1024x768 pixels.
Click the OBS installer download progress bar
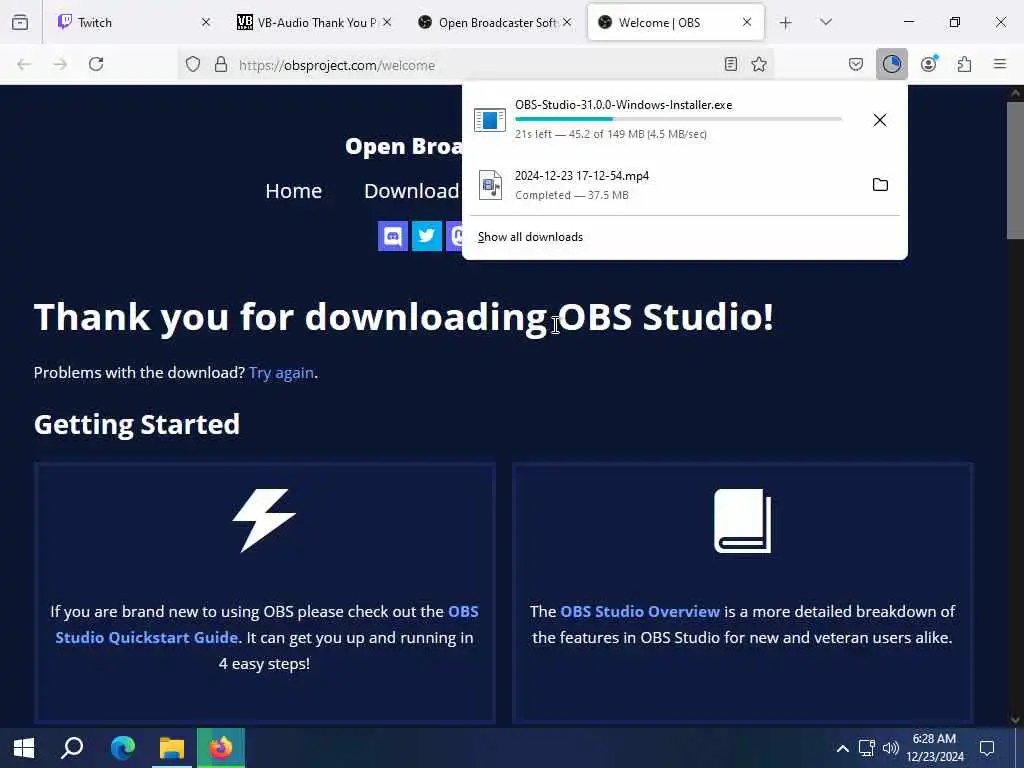(x=679, y=119)
